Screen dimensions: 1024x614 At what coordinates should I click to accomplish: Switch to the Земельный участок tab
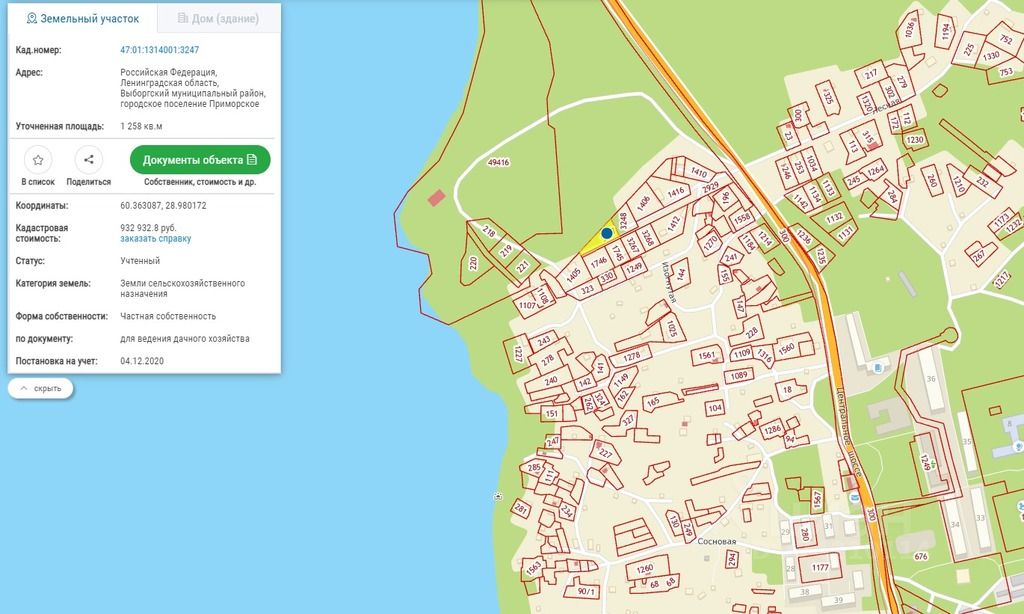(x=82, y=18)
